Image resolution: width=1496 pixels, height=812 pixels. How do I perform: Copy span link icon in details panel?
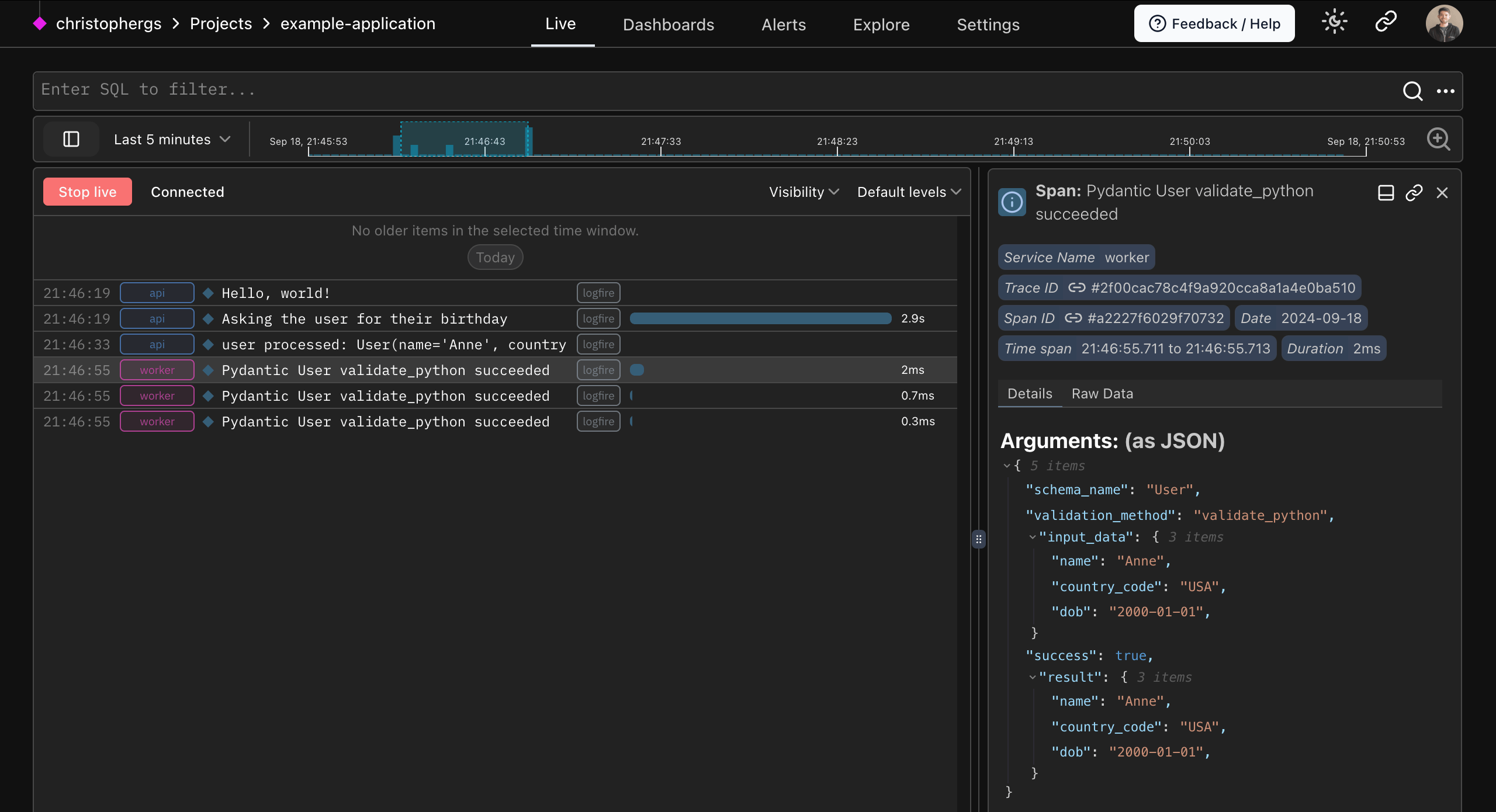(x=1414, y=193)
